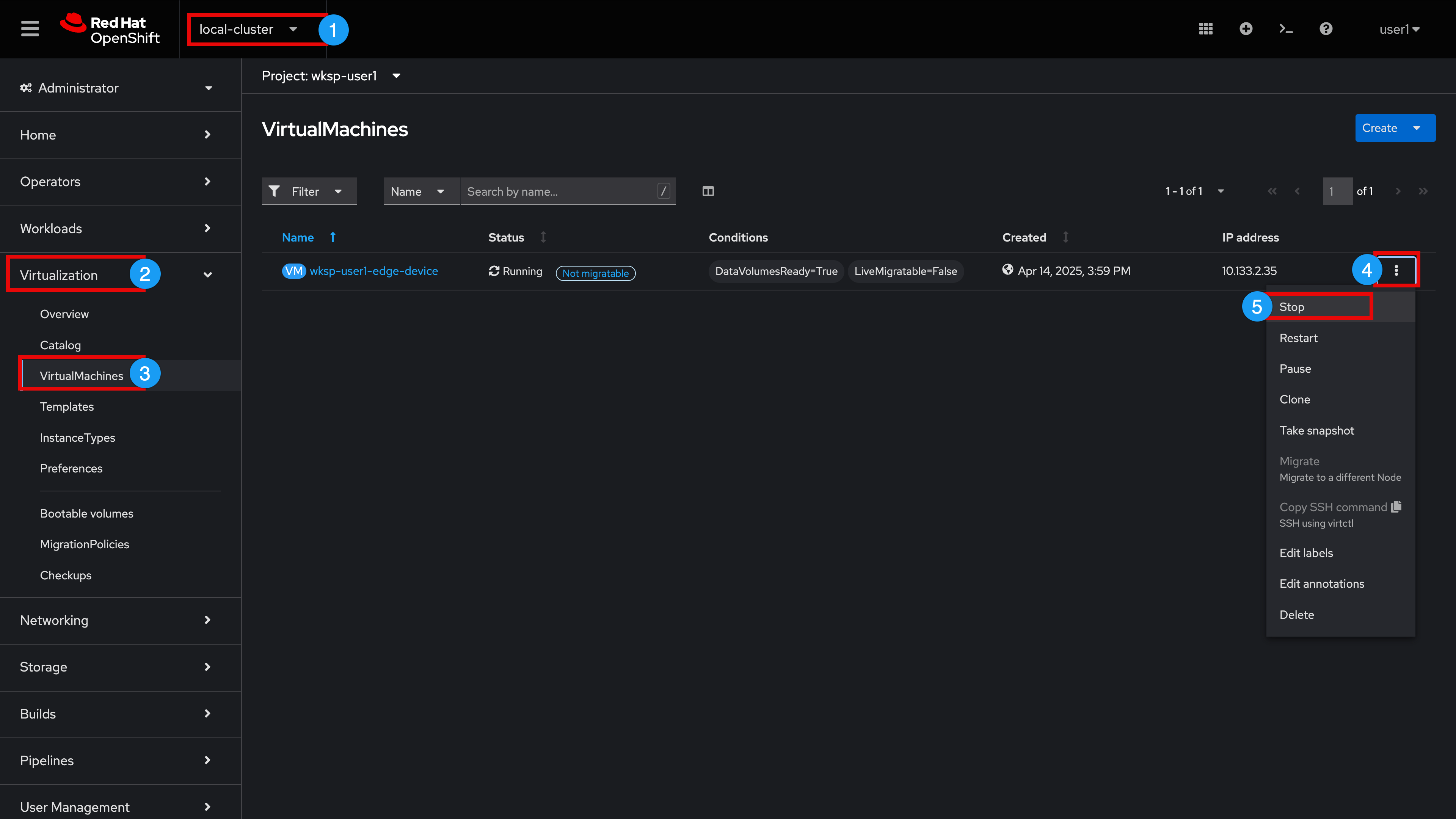This screenshot has width=1456, height=819.
Task: Click the plus import/add icon
Action: click(x=1246, y=29)
